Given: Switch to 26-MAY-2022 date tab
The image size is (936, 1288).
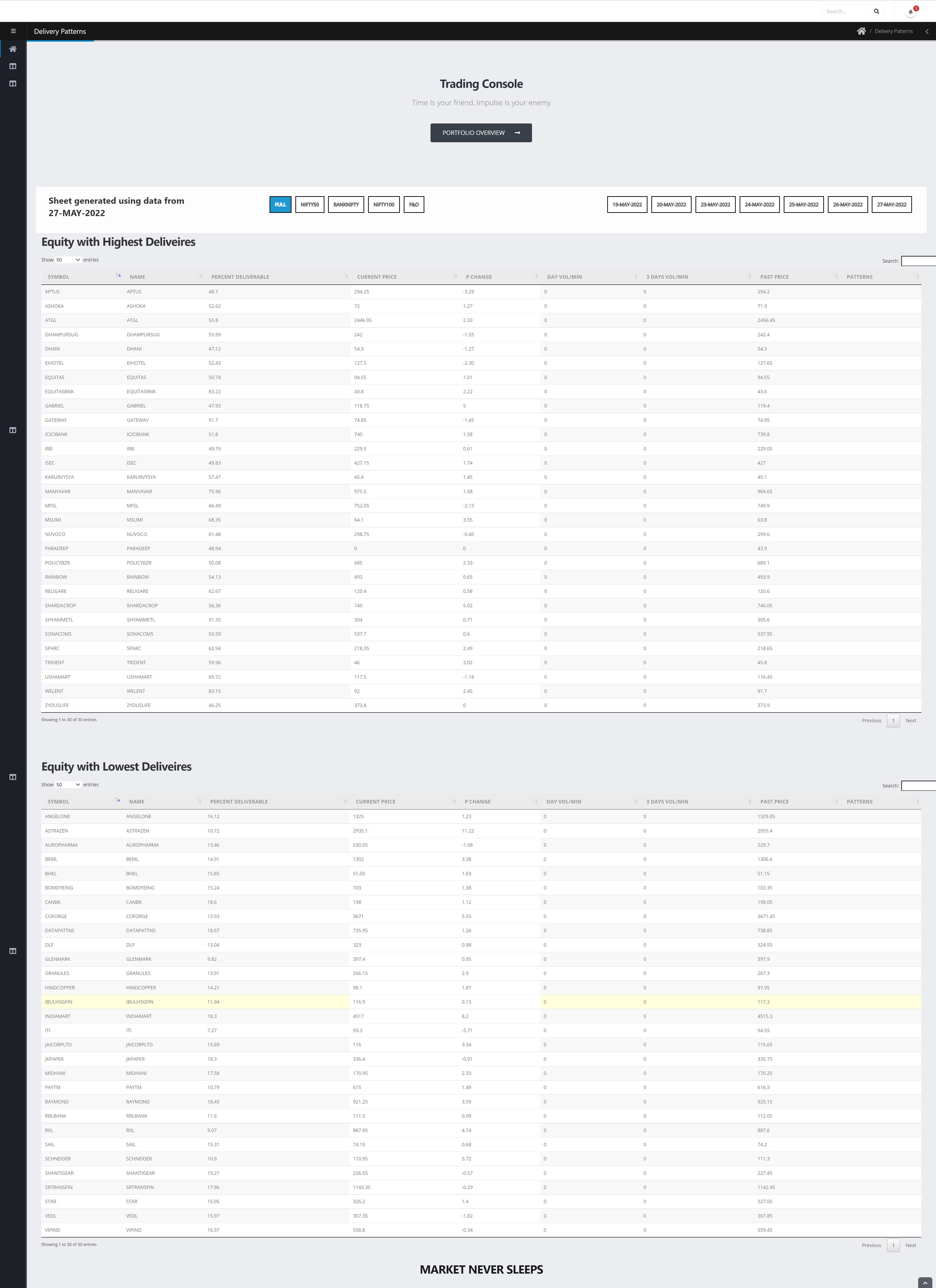Looking at the screenshot, I should pyautogui.click(x=847, y=204).
